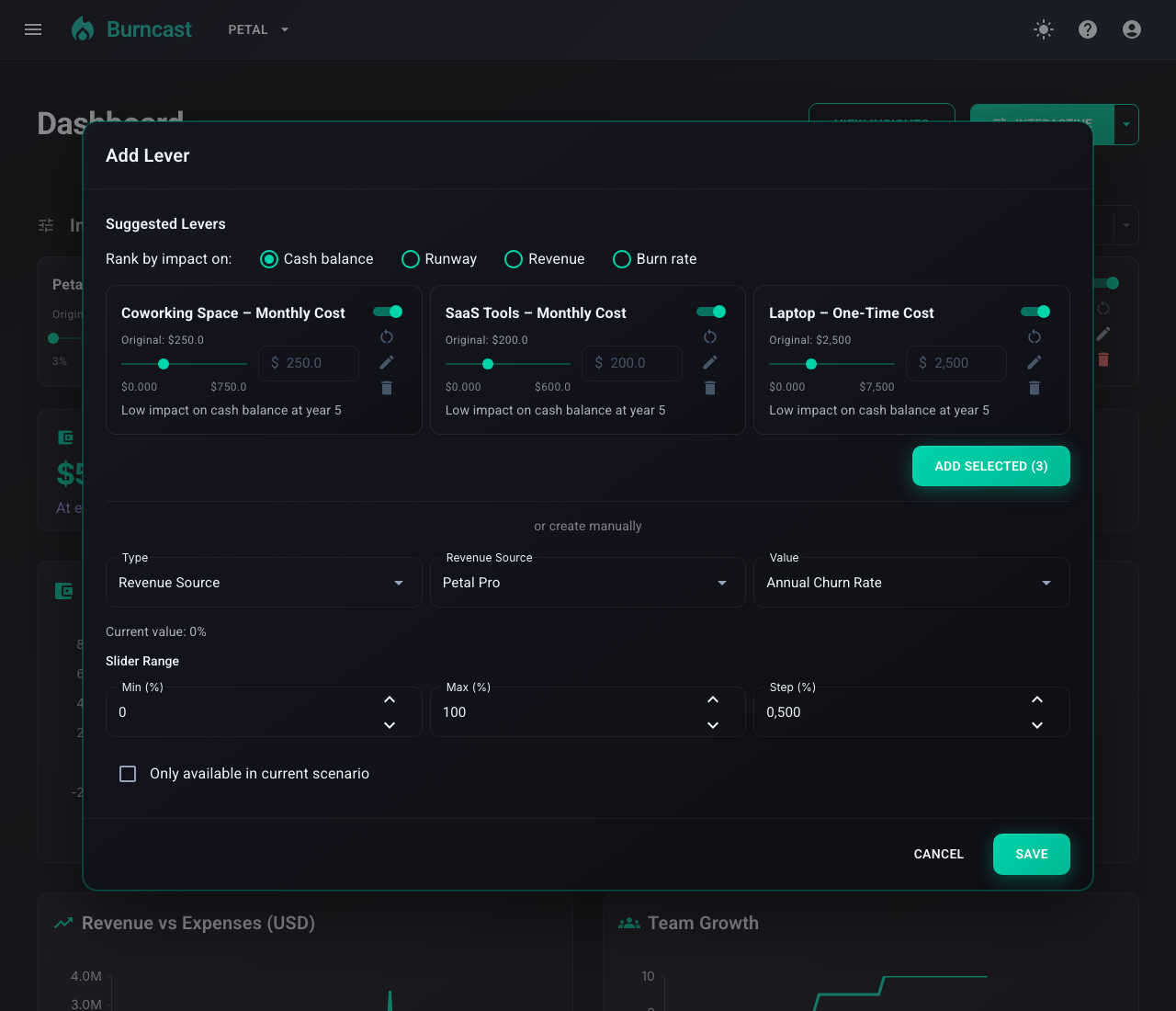Open the Type dropdown showing Revenue Source

click(264, 583)
